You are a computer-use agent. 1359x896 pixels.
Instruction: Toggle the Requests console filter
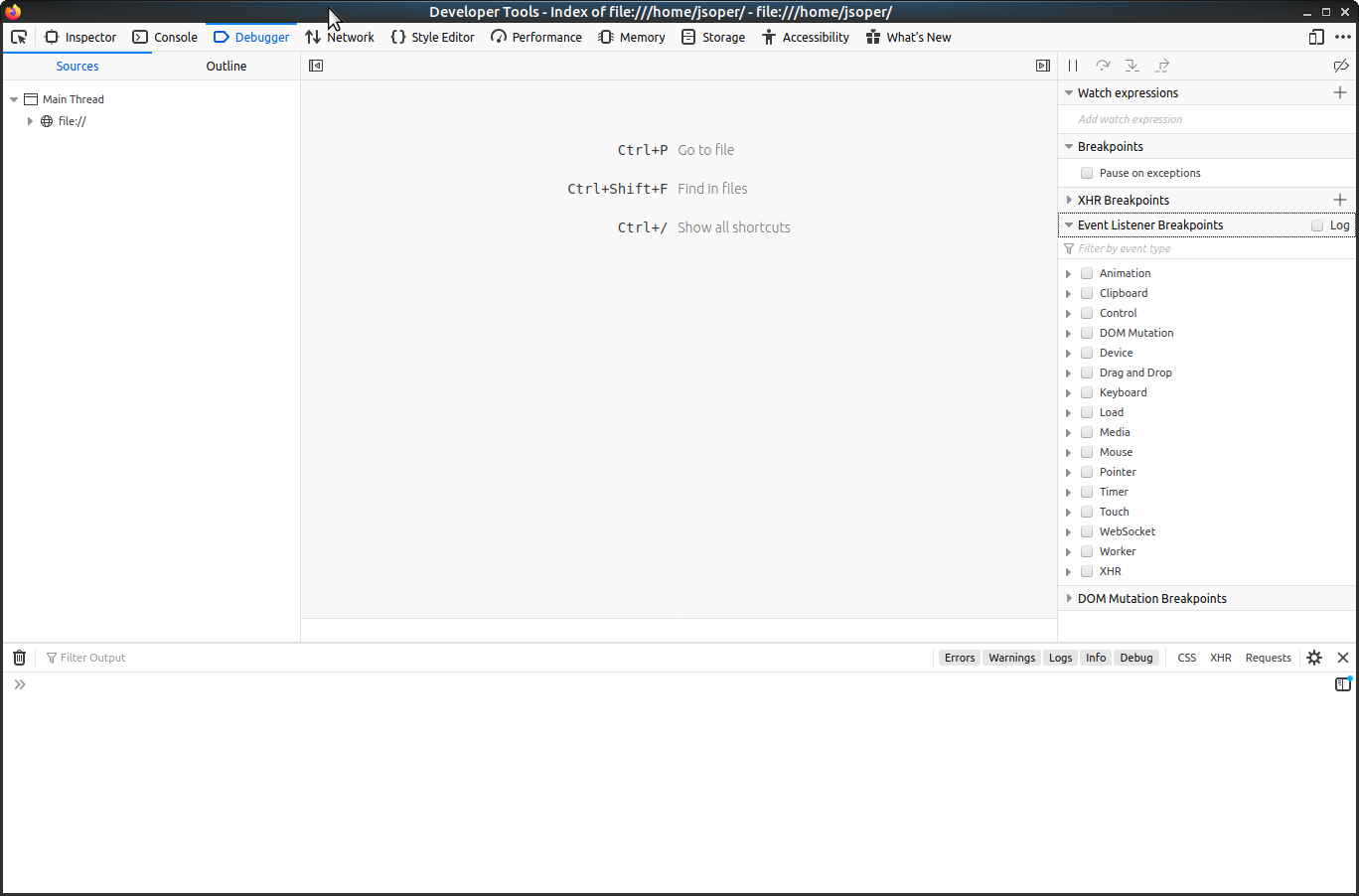point(1269,658)
